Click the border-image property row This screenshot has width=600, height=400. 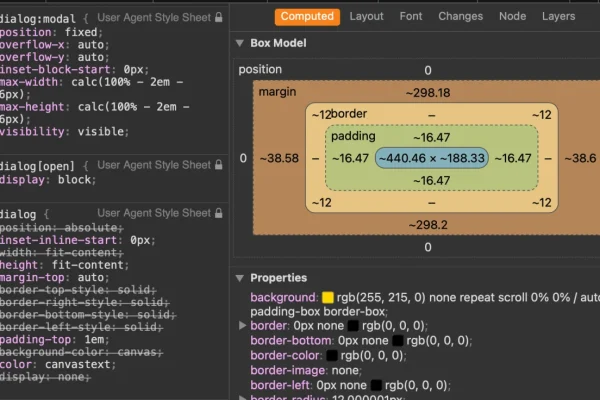(306, 371)
